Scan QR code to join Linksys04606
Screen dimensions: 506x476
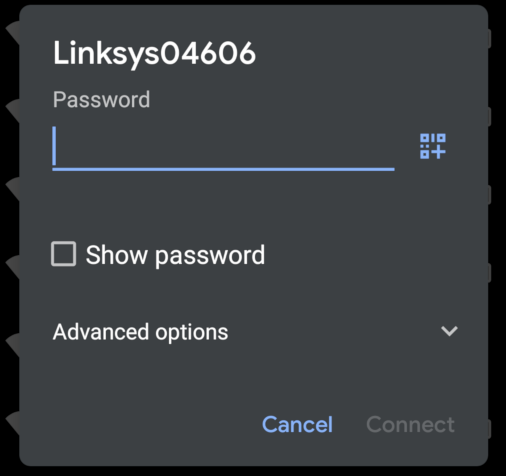(x=433, y=146)
